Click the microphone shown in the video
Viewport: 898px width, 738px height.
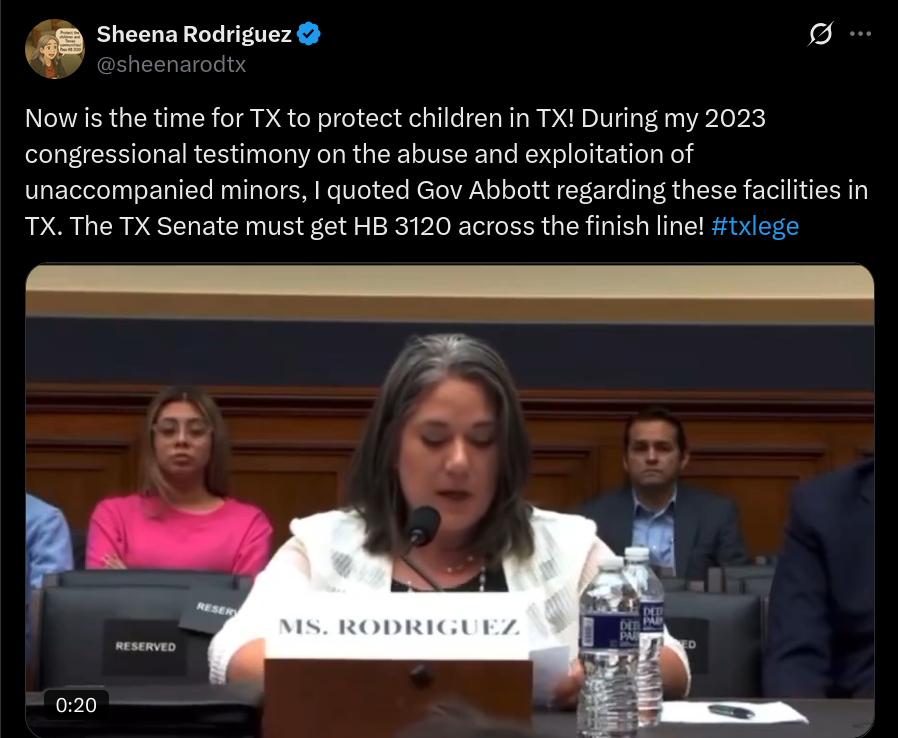[423, 526]
